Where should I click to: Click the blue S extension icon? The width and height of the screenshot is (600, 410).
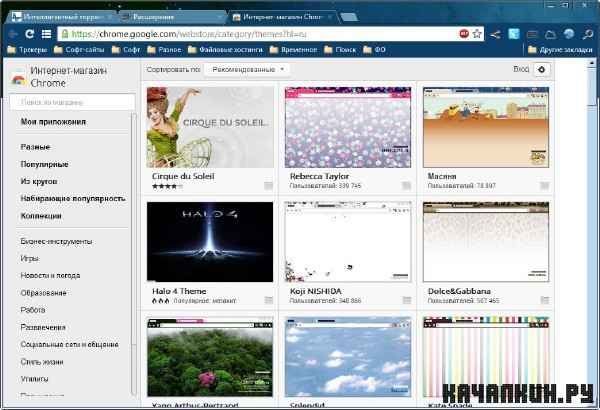(514, 34)
